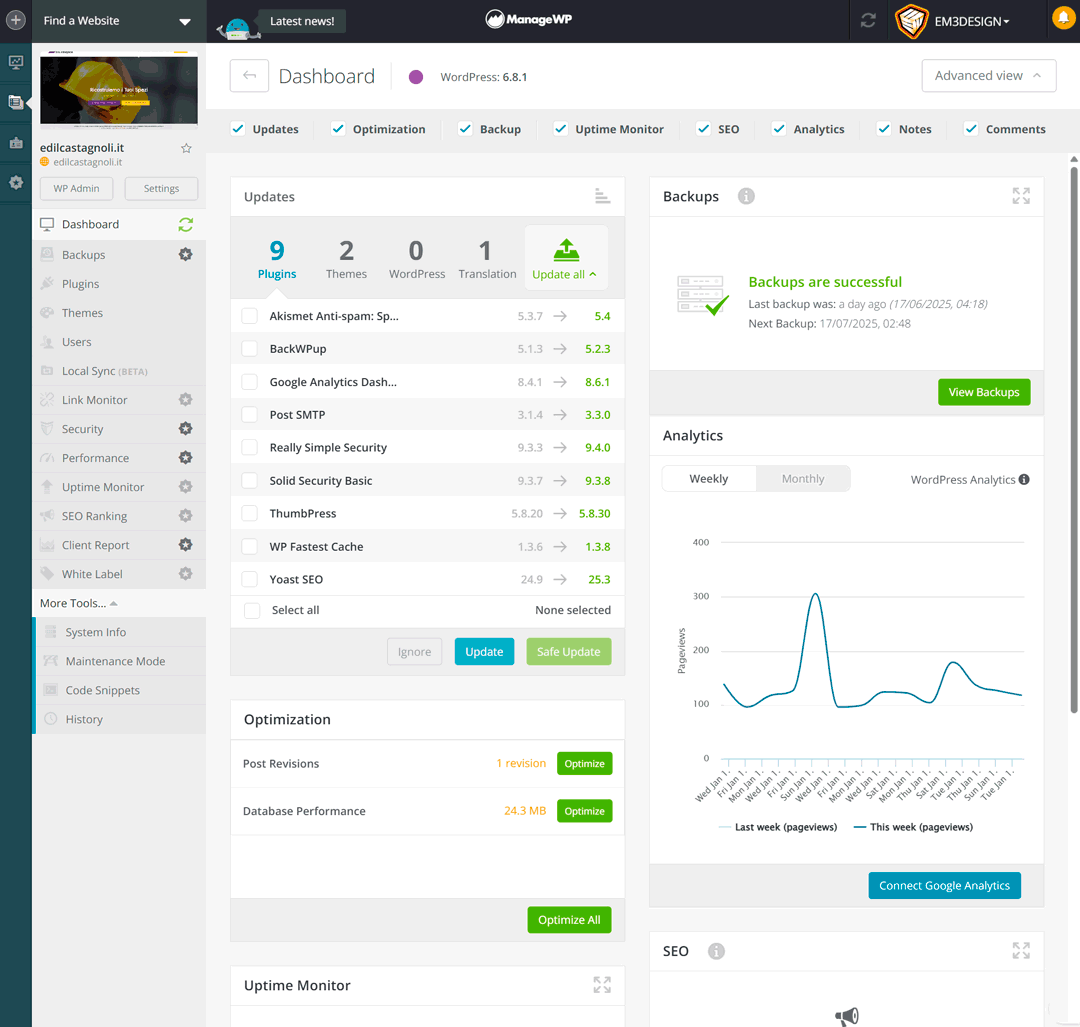
Task: Click the View Backups button
Action: pos(983,392)
